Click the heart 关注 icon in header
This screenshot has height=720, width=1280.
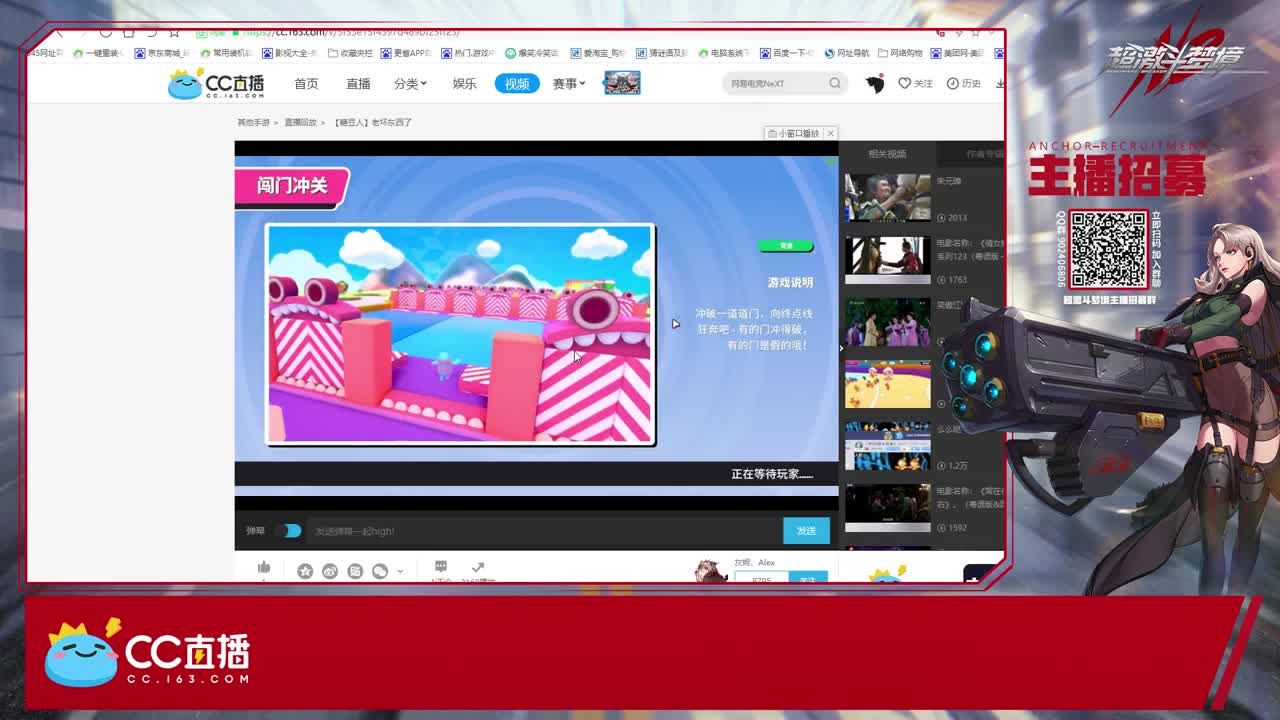tap(904, 84)
